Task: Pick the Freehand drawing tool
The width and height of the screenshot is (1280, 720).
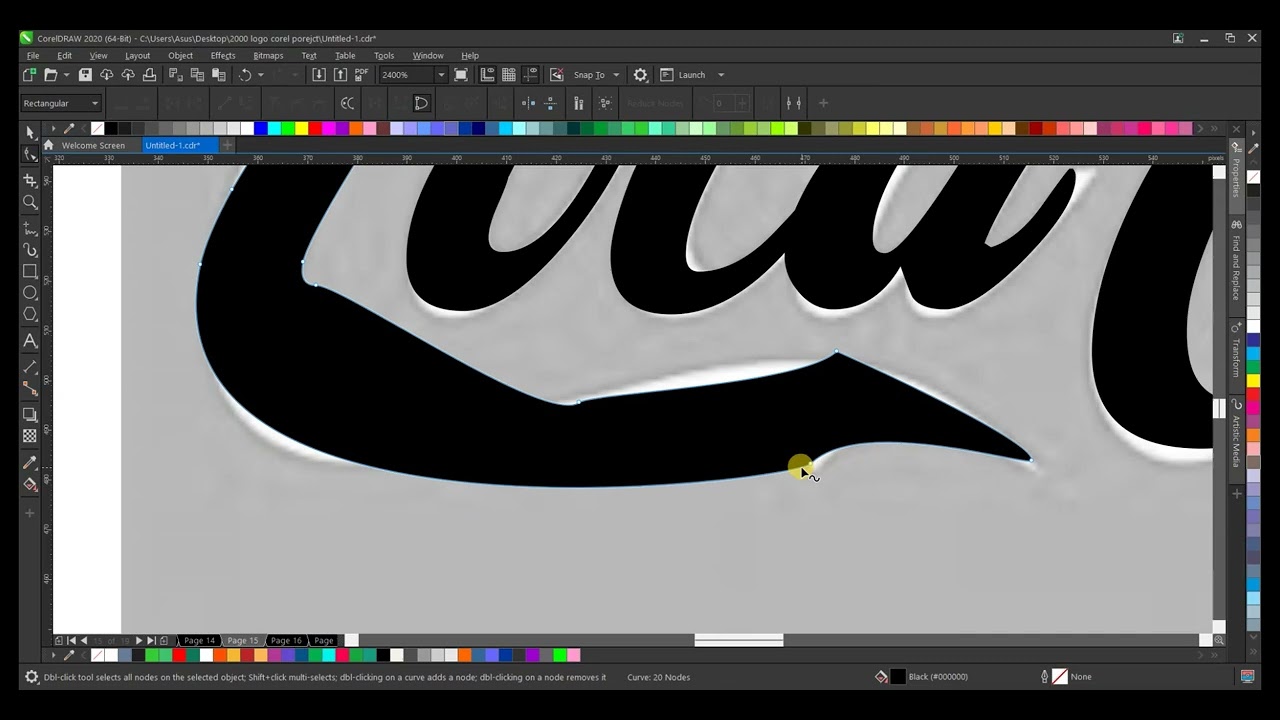Action: pyautogui.click(x=30, y=229)
